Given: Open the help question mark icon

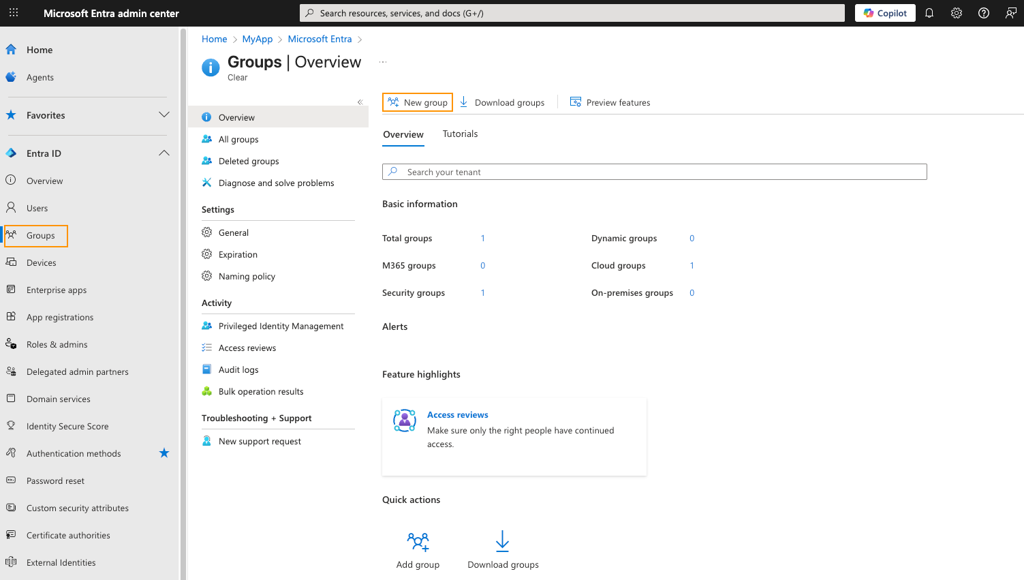Looking at the screenshot, I should (984, 13).
